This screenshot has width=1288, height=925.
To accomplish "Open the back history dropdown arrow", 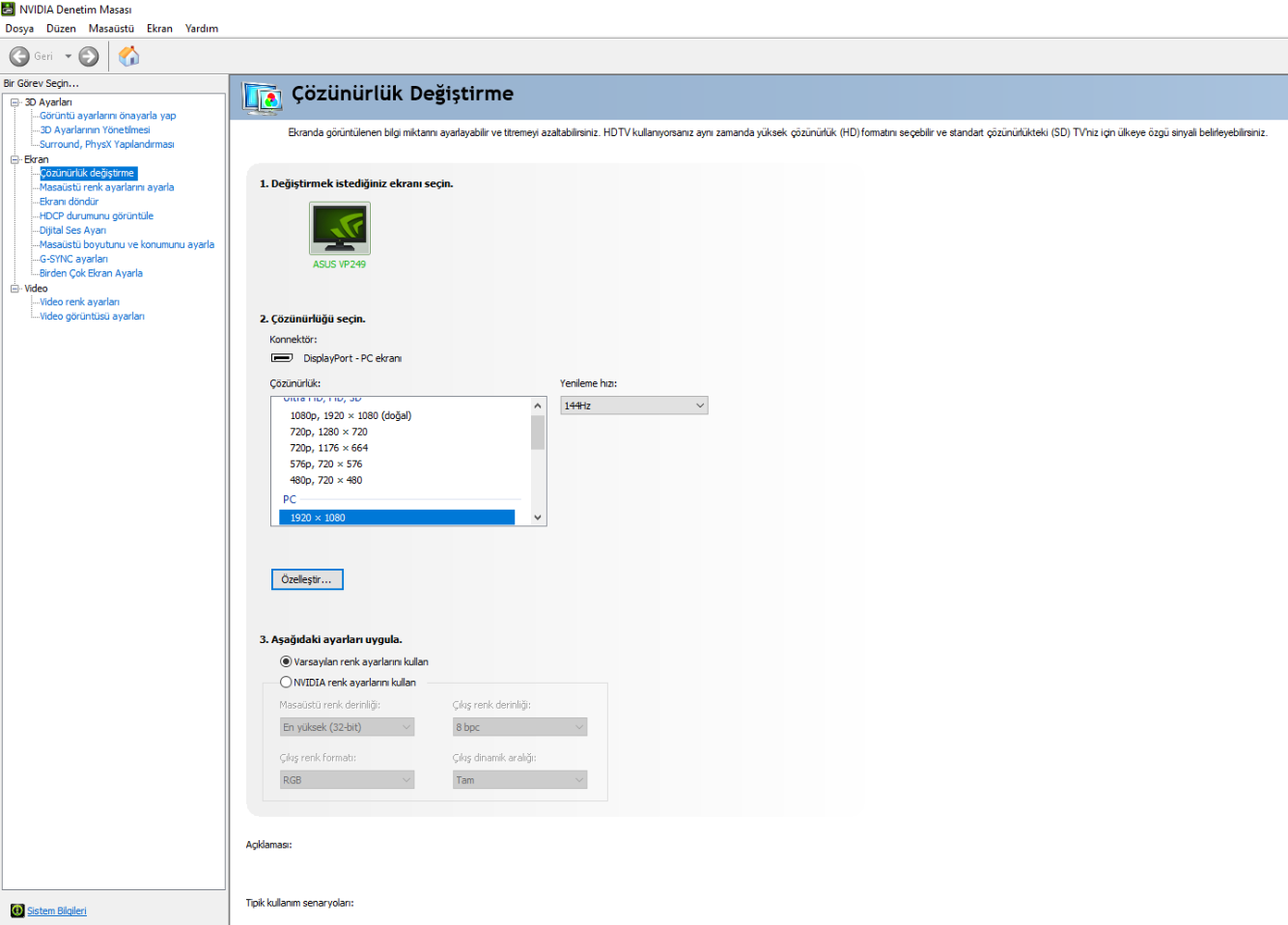I will 69,56.
